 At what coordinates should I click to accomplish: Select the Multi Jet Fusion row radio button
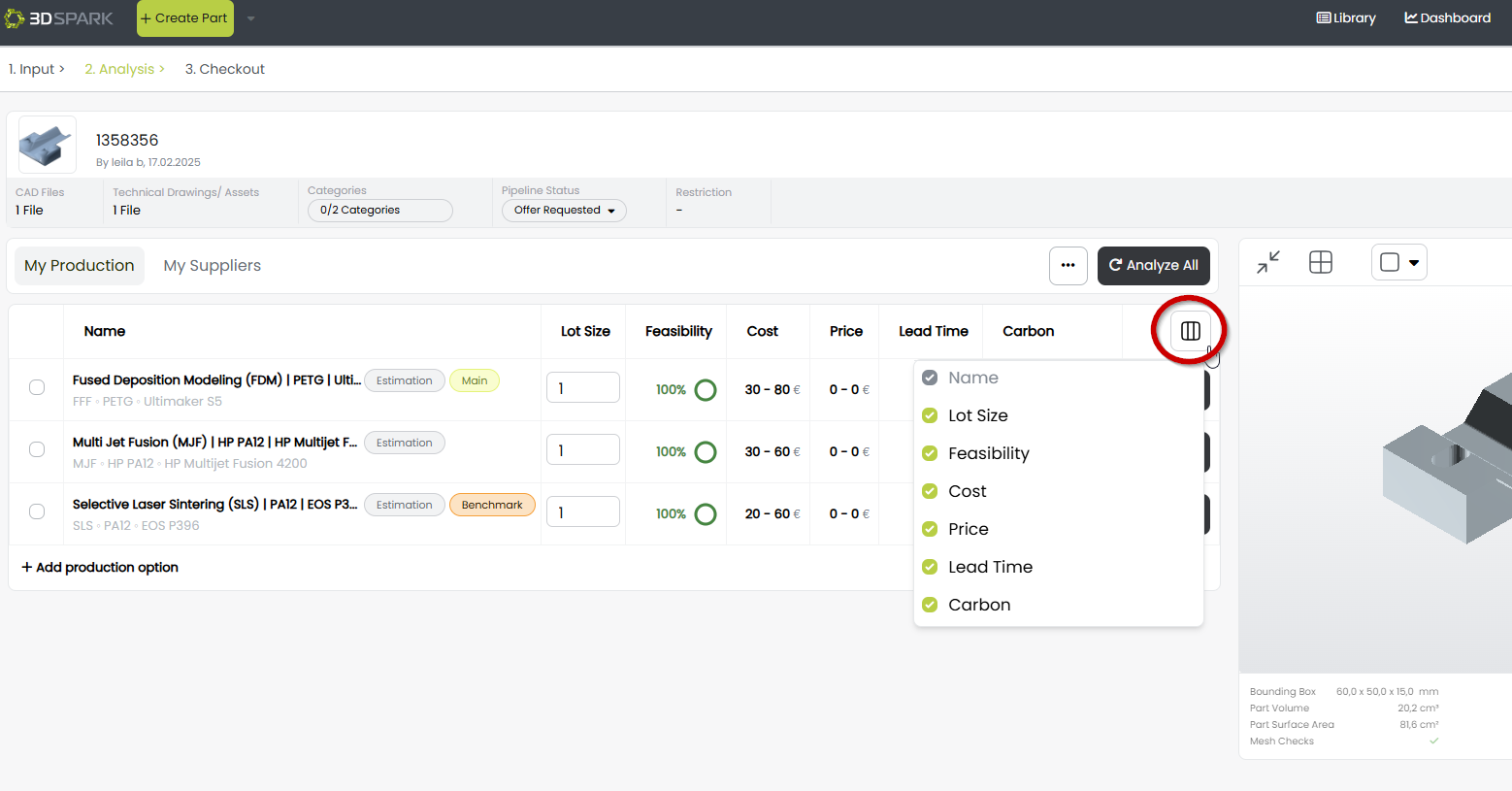coord(37,449)
